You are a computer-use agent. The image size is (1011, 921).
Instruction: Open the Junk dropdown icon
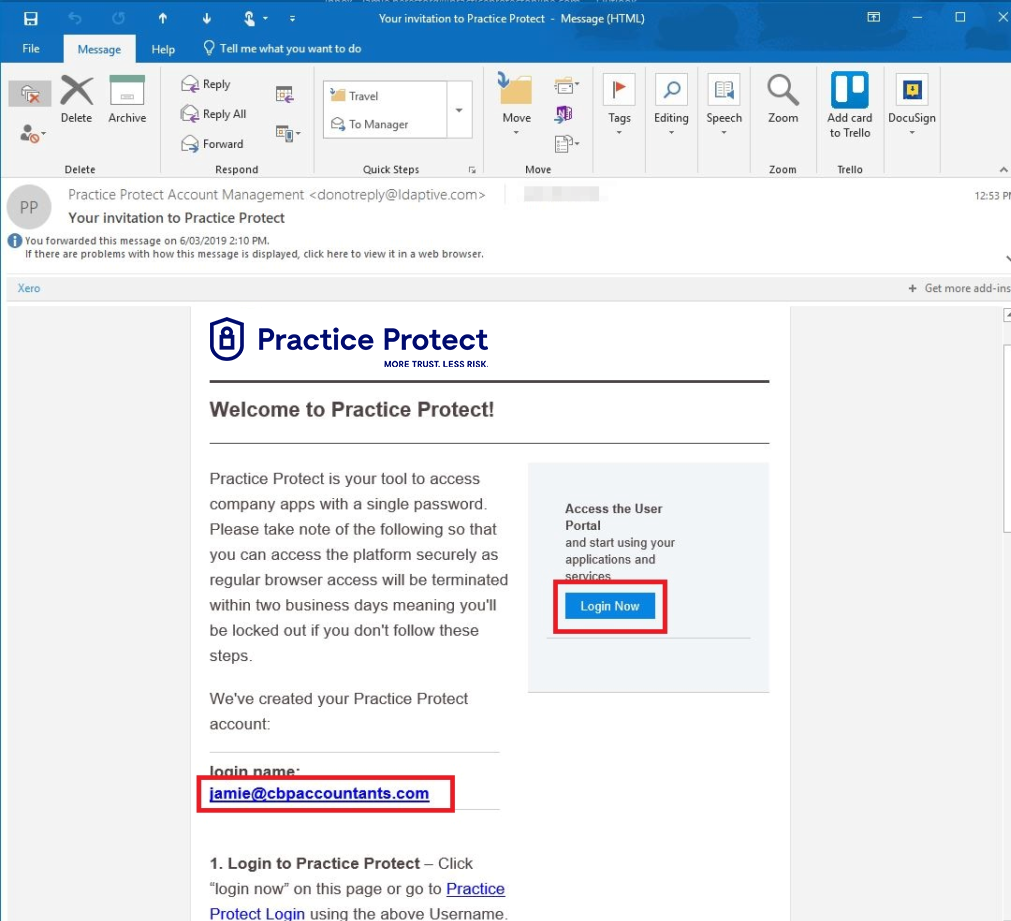[x=32, y=134]
